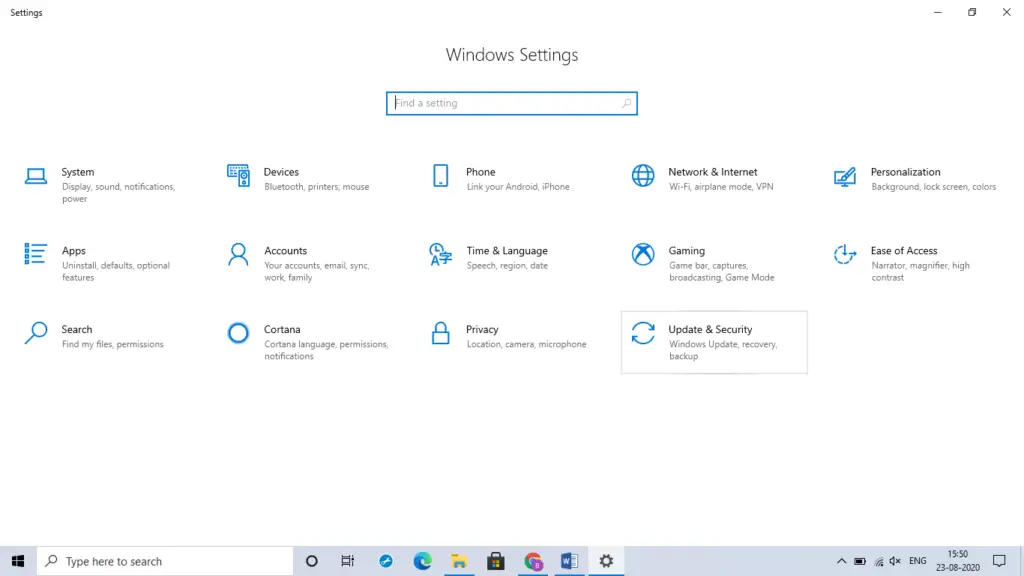Open the Windows Start menu
1024x576 pixels.
click(x=18, y=561)
